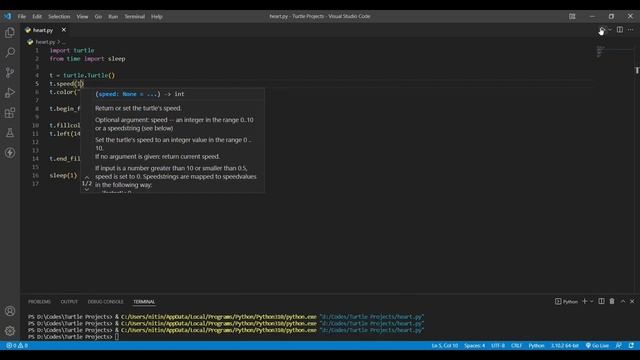Image resolution: width=640 pixels, height=360 pixels.
Task: Close the heart.py editor tab
Action: pos(64,30)
